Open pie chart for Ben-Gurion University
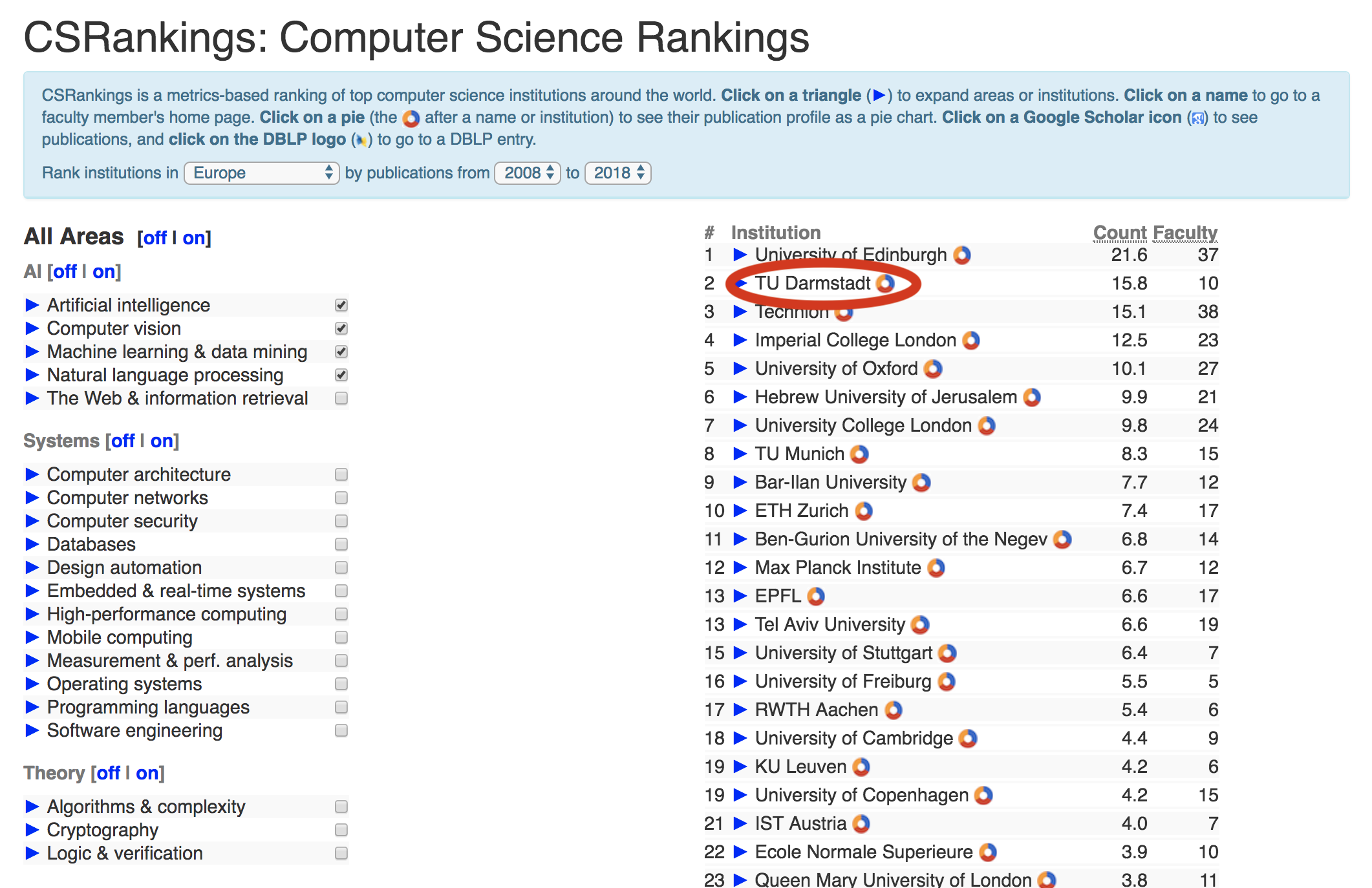Viewport: 1372px width, 888px height. point(1062,539)
